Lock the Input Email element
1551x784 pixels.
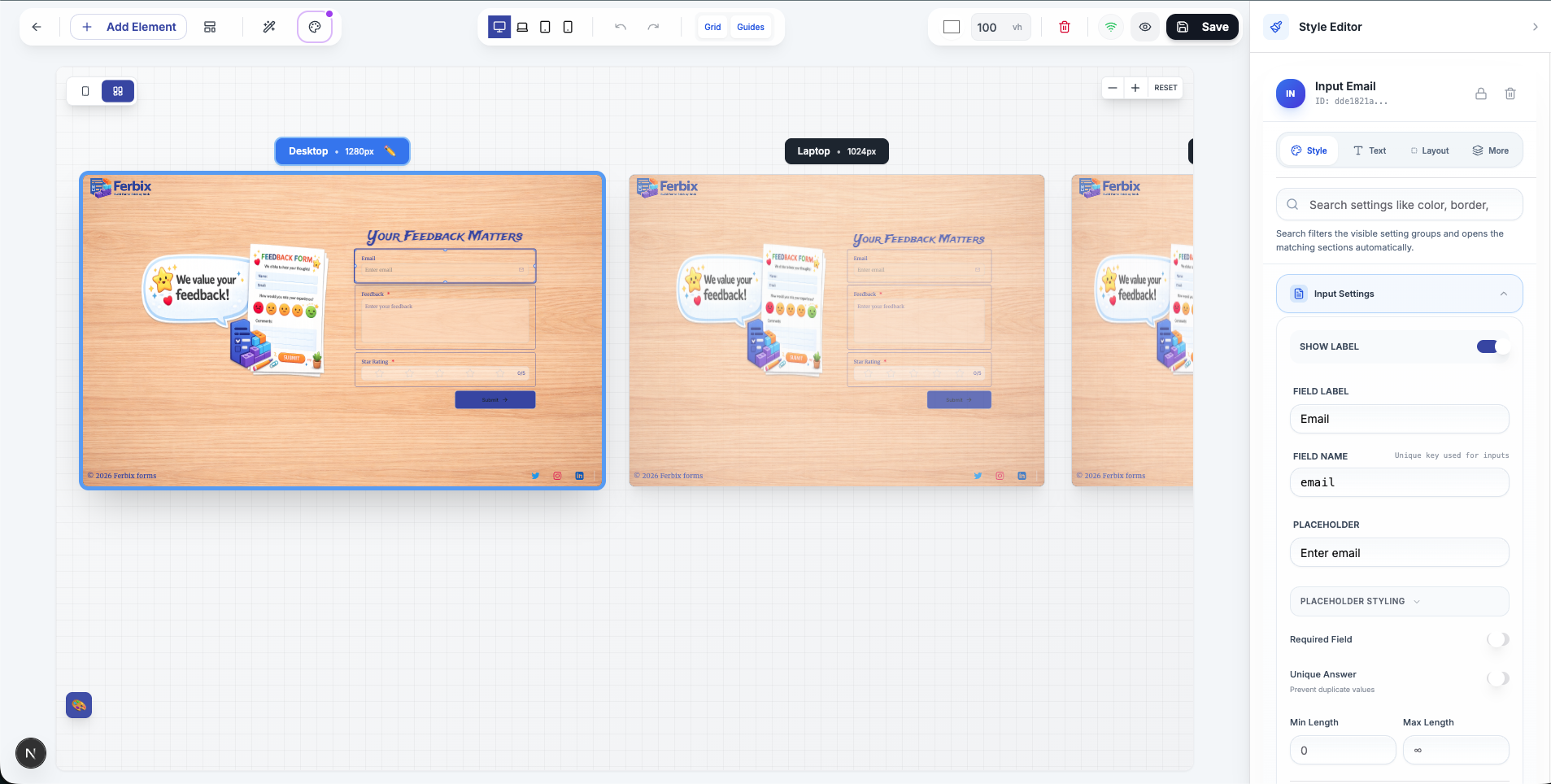pos(1481,94)
